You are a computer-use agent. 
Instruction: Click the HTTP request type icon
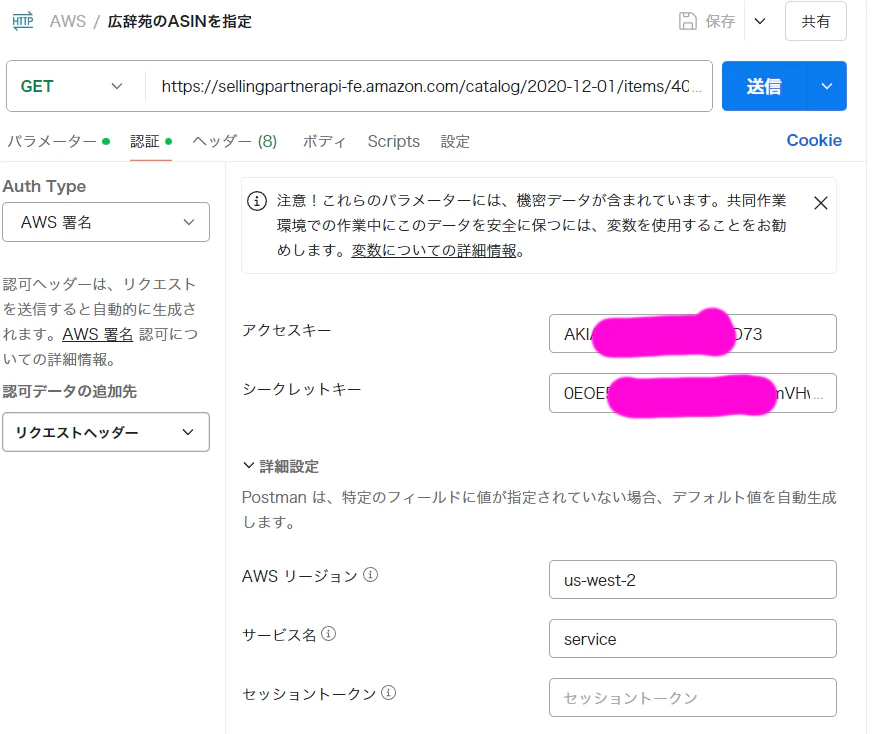23,21
